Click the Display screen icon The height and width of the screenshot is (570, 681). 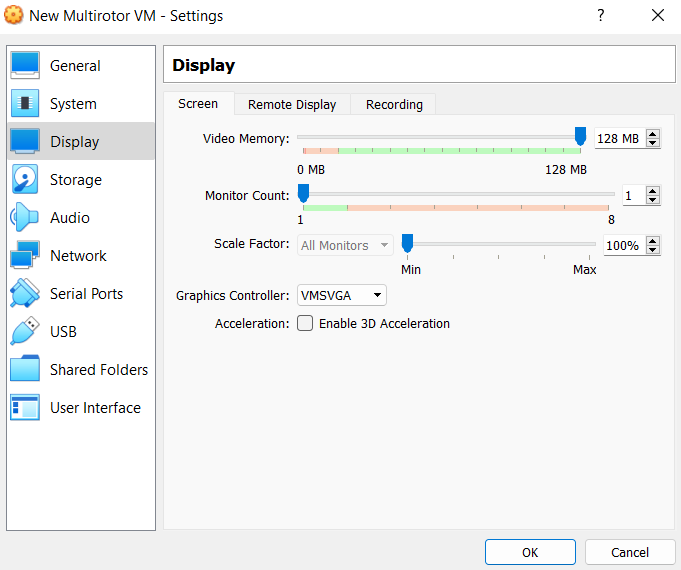25,141
